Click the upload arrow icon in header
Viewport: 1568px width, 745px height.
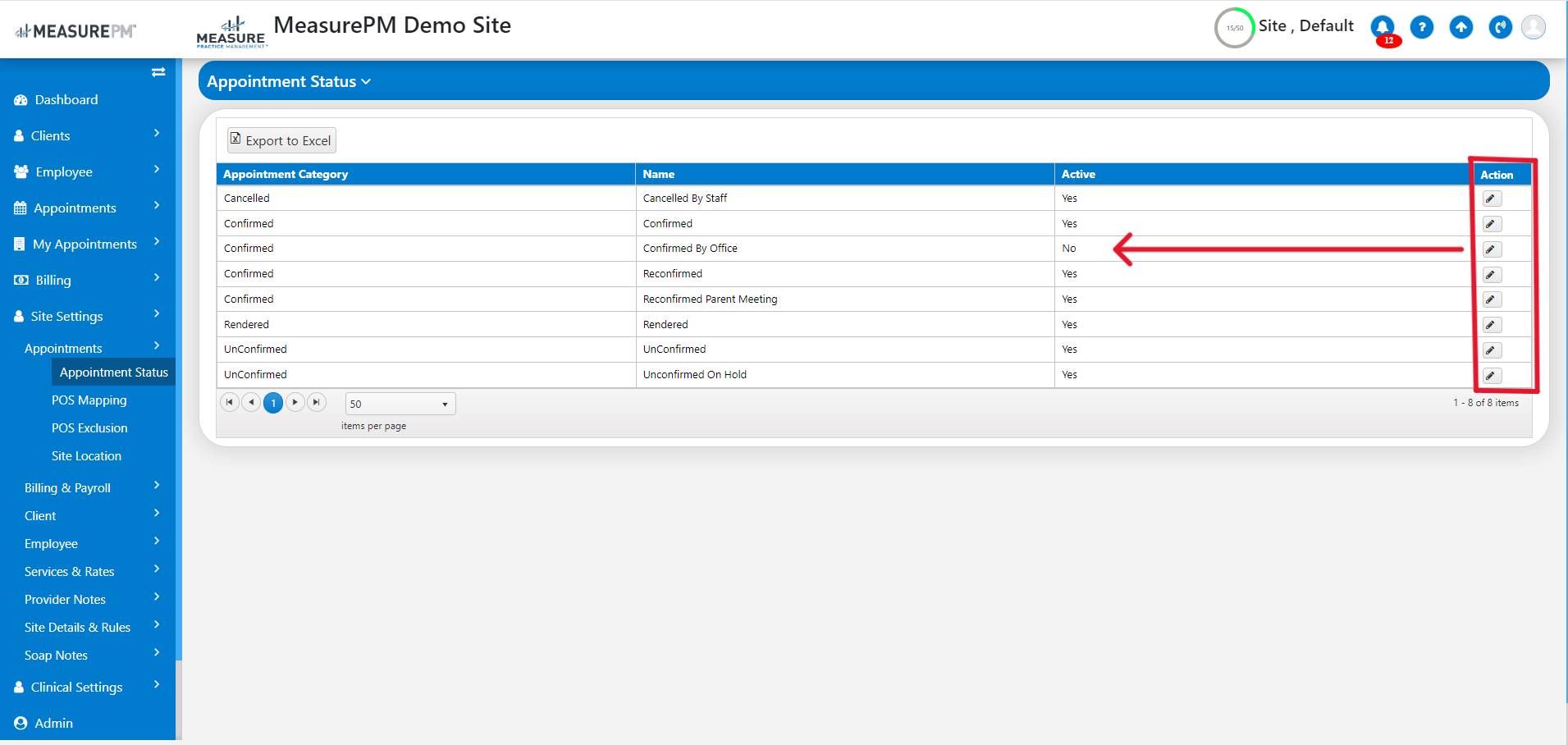pos(1461,28)
